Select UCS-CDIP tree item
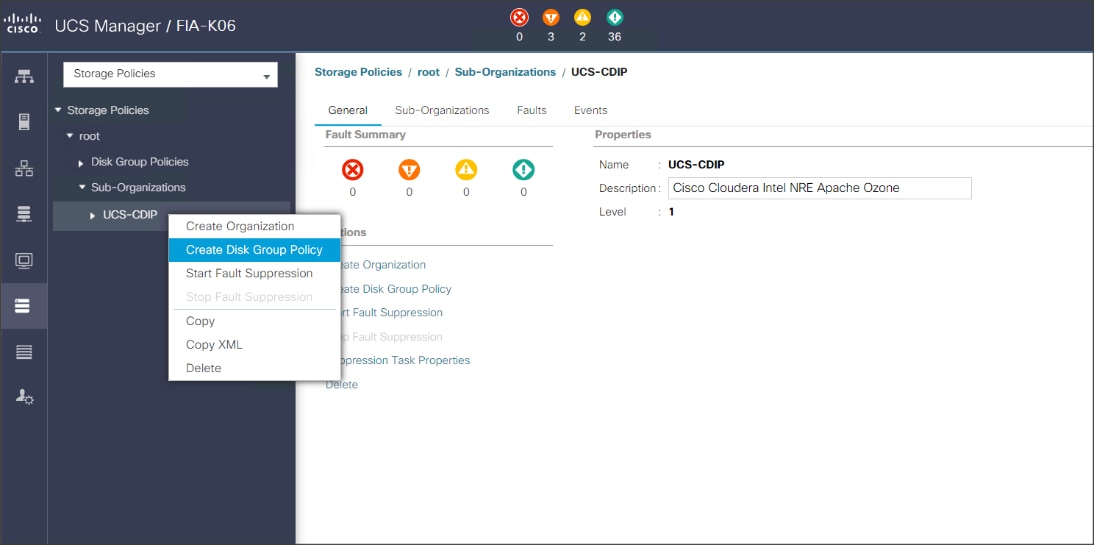The image size is (1094, 545). coord(130,215)
